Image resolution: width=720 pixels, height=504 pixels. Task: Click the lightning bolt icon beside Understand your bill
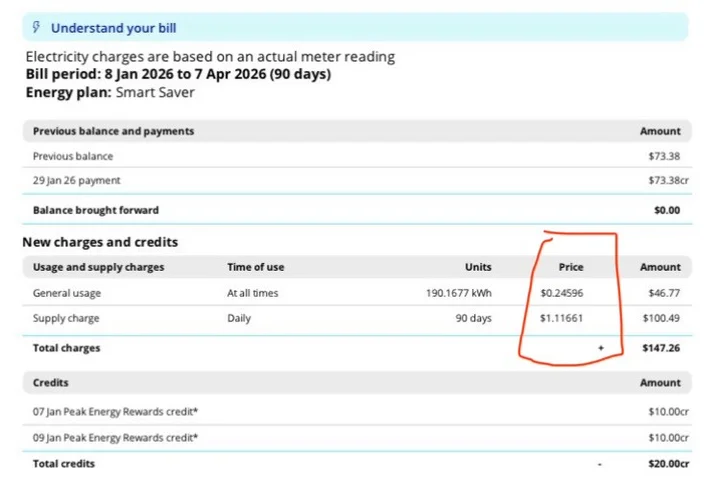point(36,28)
